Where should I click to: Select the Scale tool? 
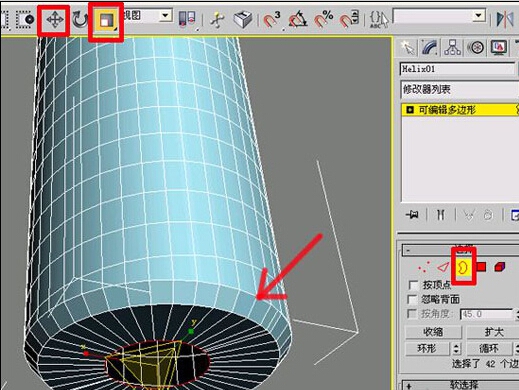click(106, 21)
